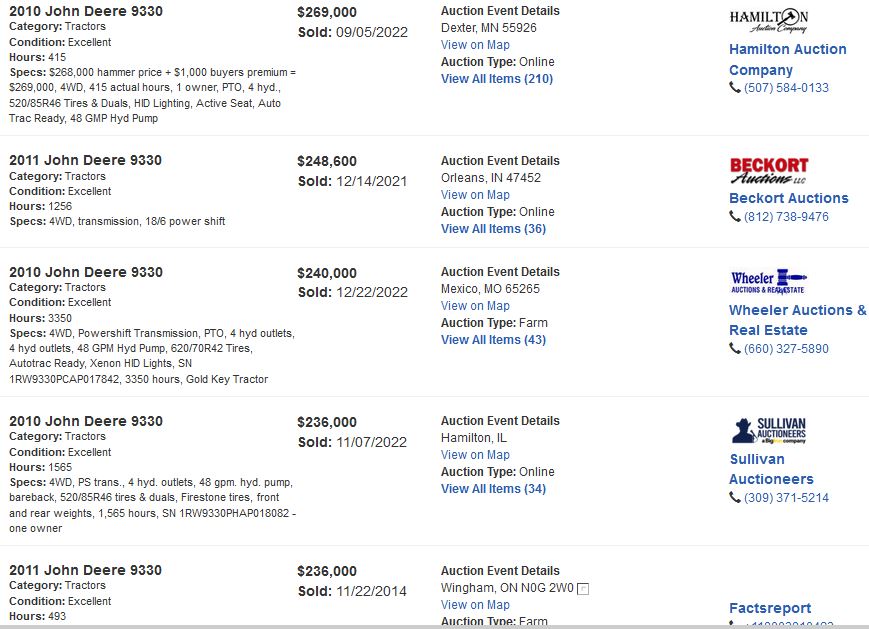
Task: Click phone icon next to (660) 327-5890
Action: [735, 349]
